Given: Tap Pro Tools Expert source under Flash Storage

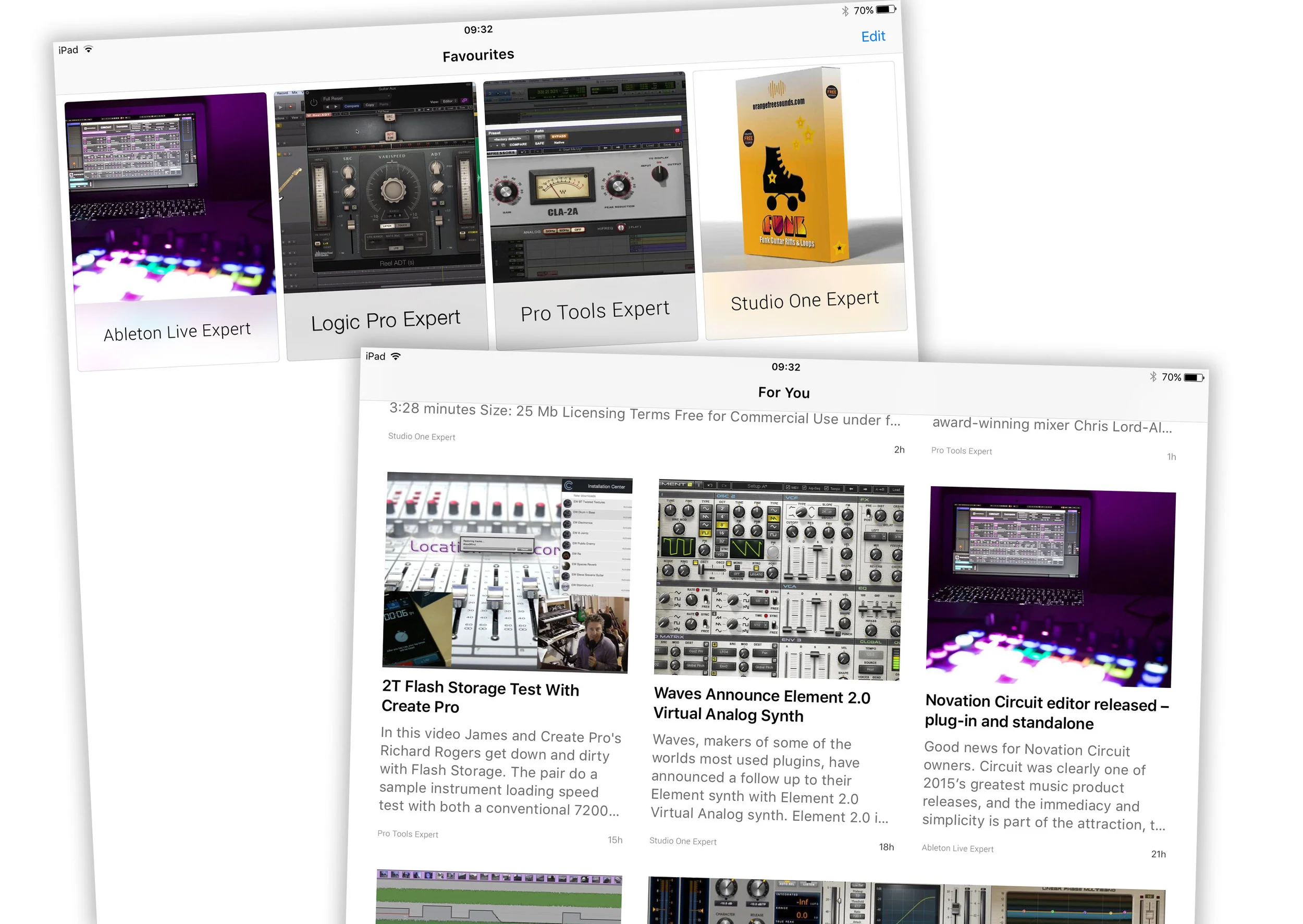Looking at the screenshot, I should click(x=408, y=833).
